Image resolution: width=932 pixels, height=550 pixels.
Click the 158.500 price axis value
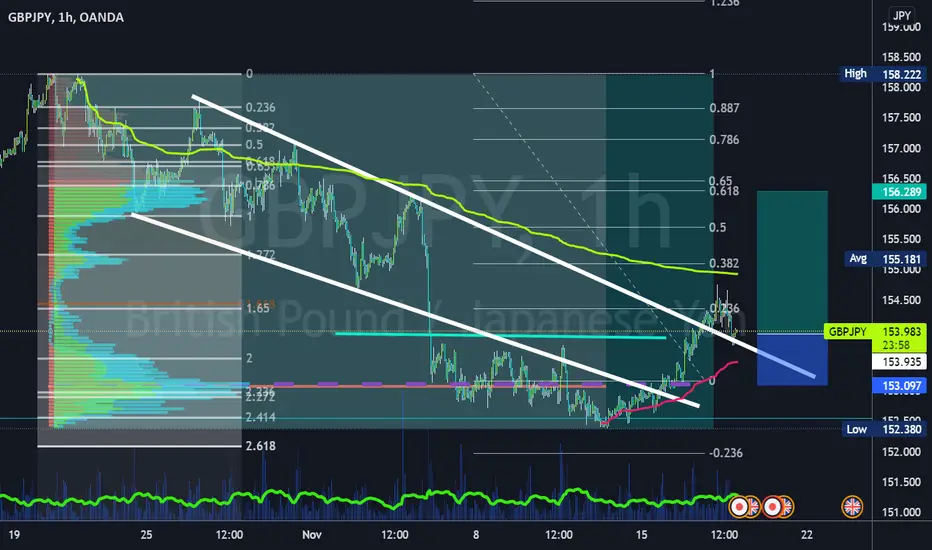pos(901,57)
